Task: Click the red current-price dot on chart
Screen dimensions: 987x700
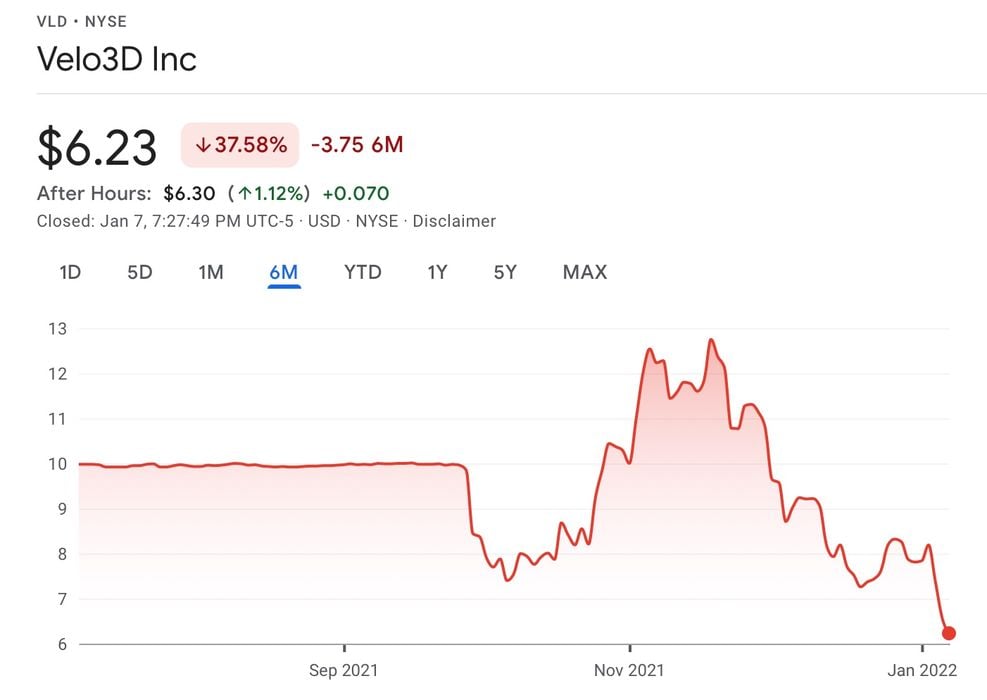Action: 949,633
